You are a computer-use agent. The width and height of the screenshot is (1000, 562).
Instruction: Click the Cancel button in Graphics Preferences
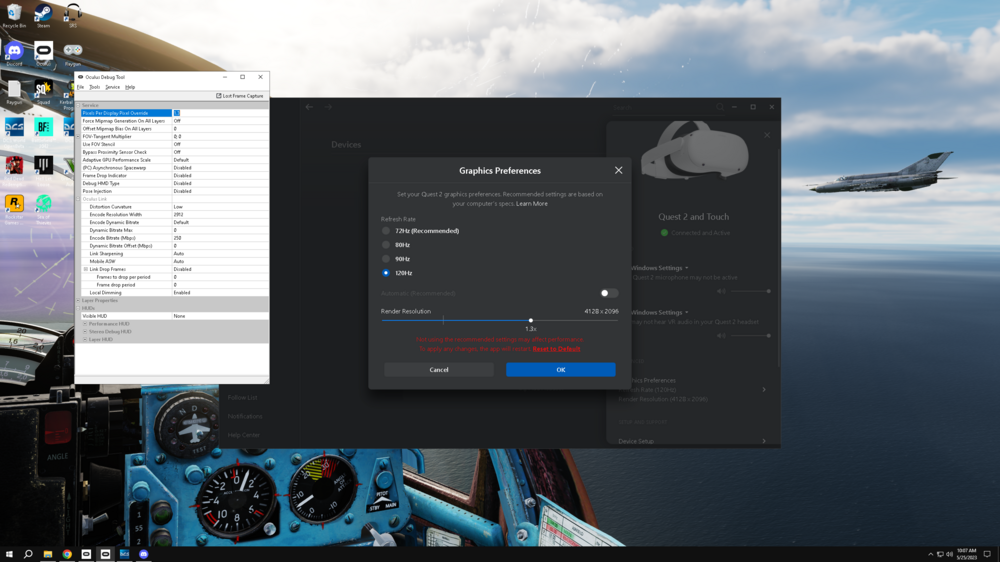coord(439,370)
